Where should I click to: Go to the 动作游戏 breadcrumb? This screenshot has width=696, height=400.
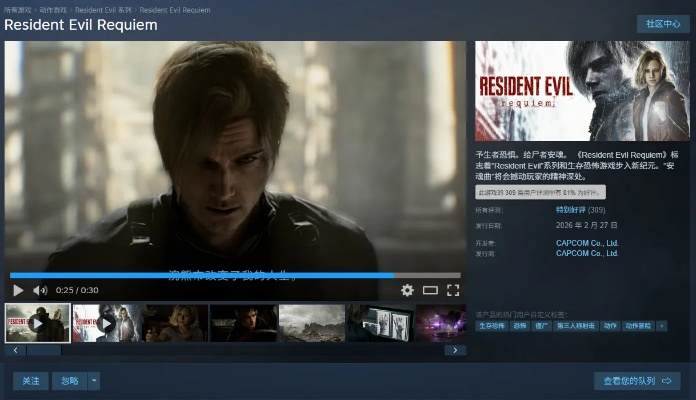[53, 8]
